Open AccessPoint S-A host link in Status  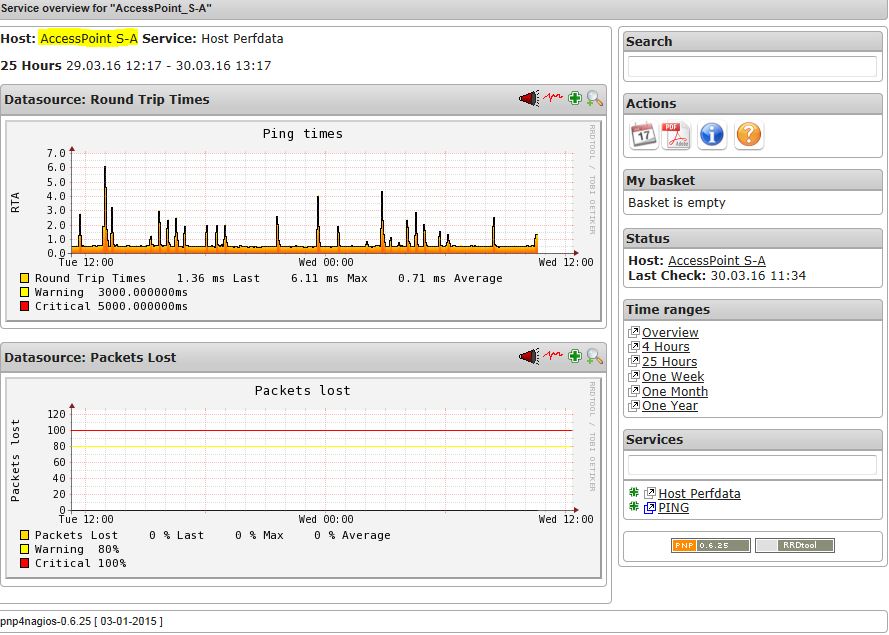click(716, 260)
